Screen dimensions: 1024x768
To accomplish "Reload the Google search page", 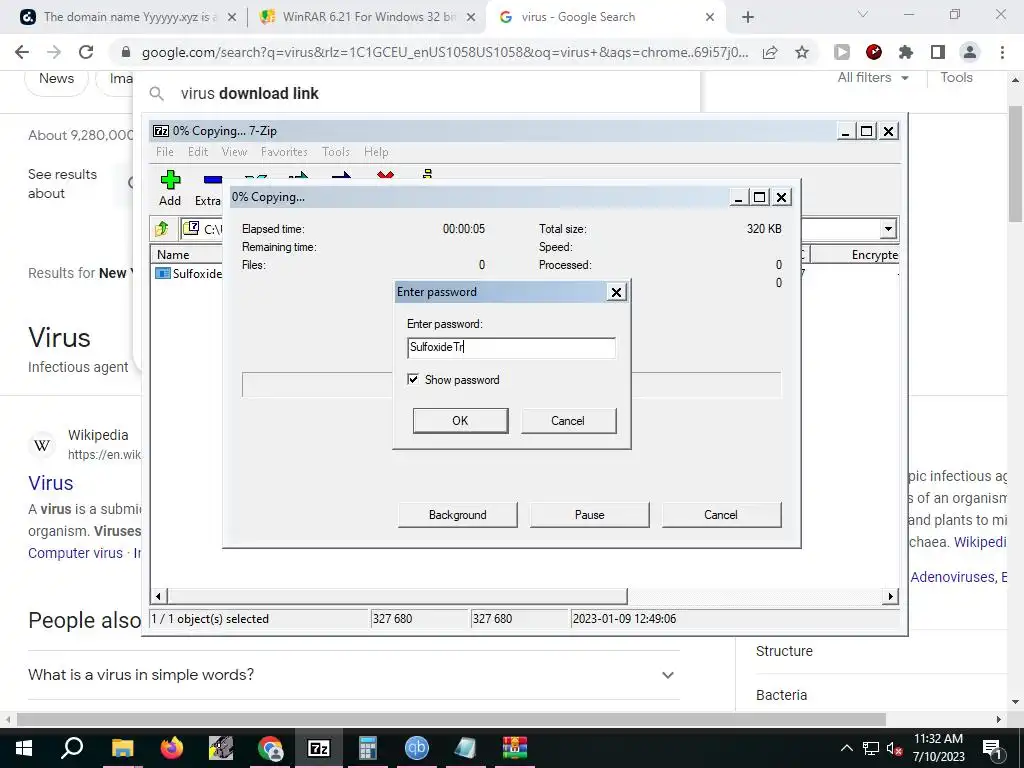I will point(86,52).
